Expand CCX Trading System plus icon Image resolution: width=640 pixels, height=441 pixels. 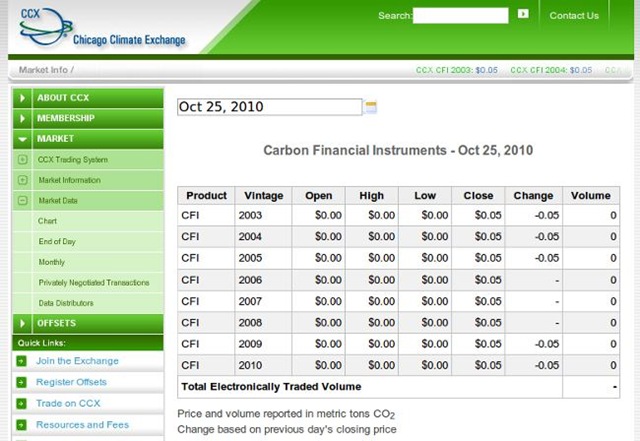[x=23, y=160]
